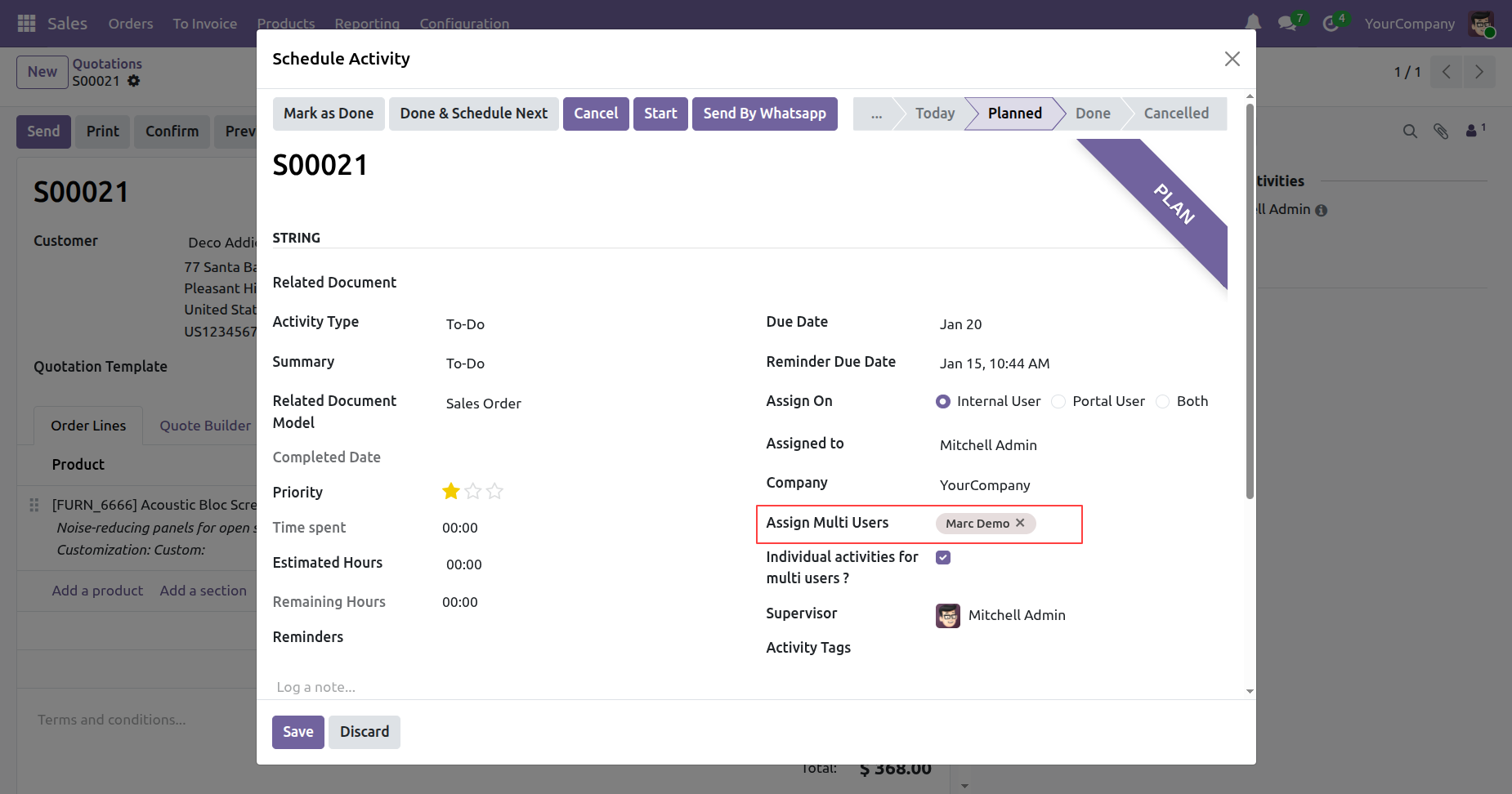Set priority to third star
This screenshot has height=794, width=1512.
pos(494,491)
